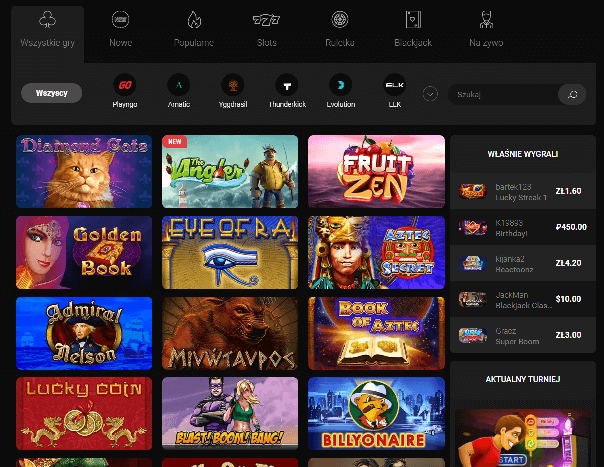Focus the Szukaj search field

503,94
